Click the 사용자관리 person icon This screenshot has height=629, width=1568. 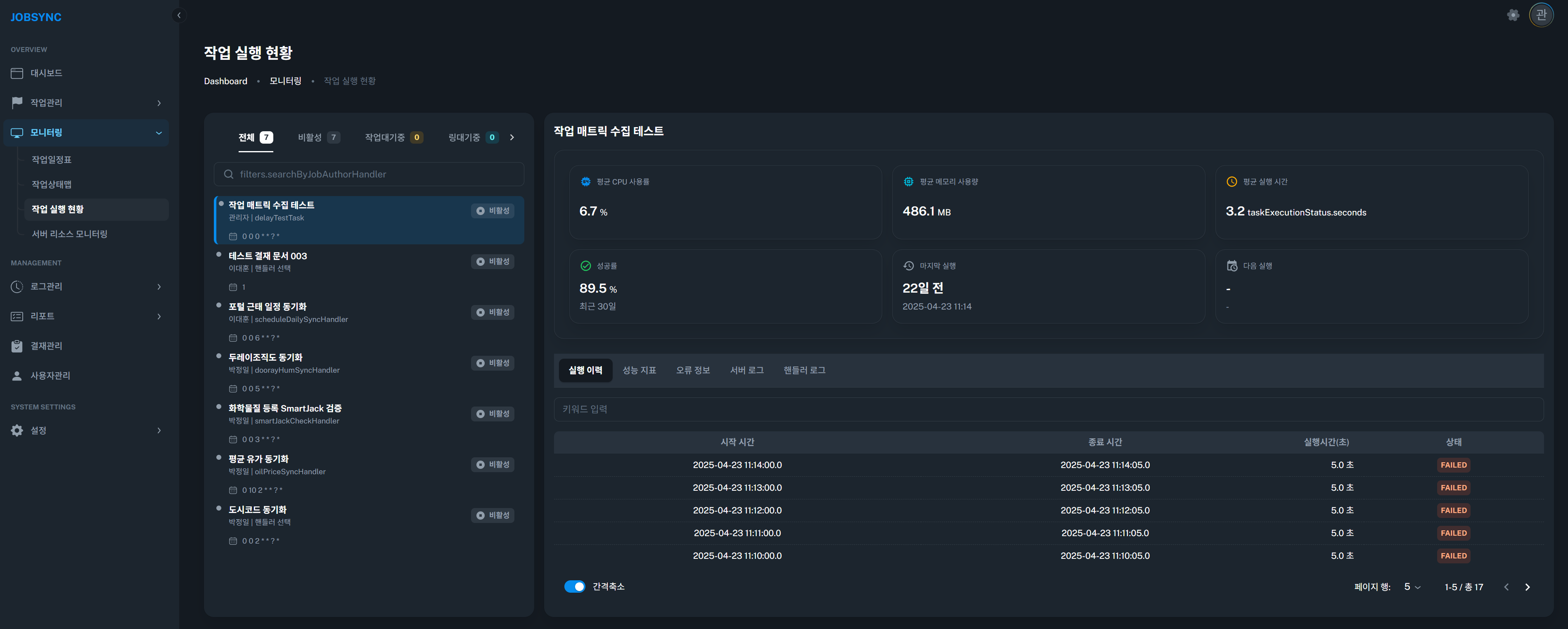pos(17,376)
